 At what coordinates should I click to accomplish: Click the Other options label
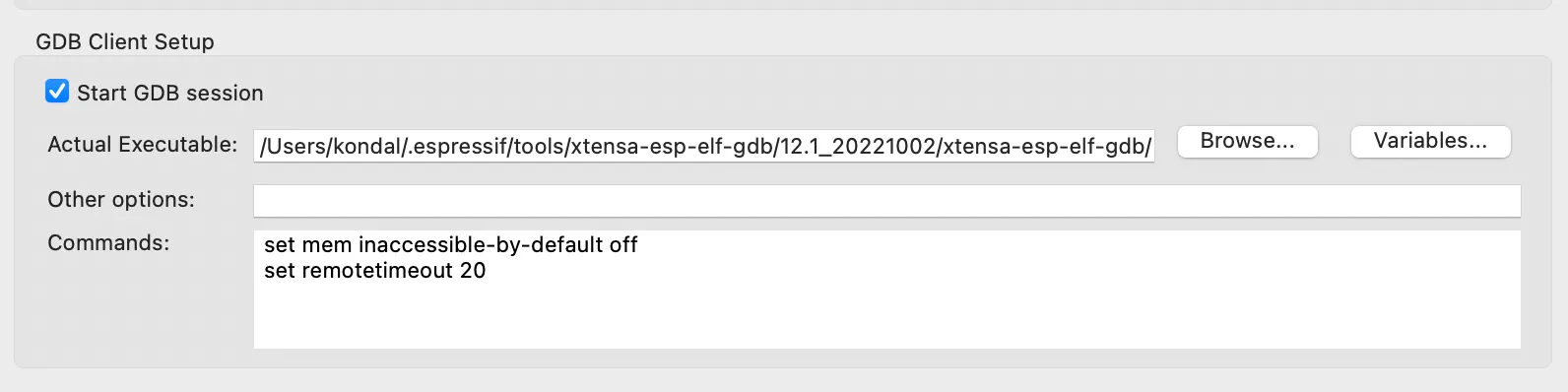click(x=121, y=200)
